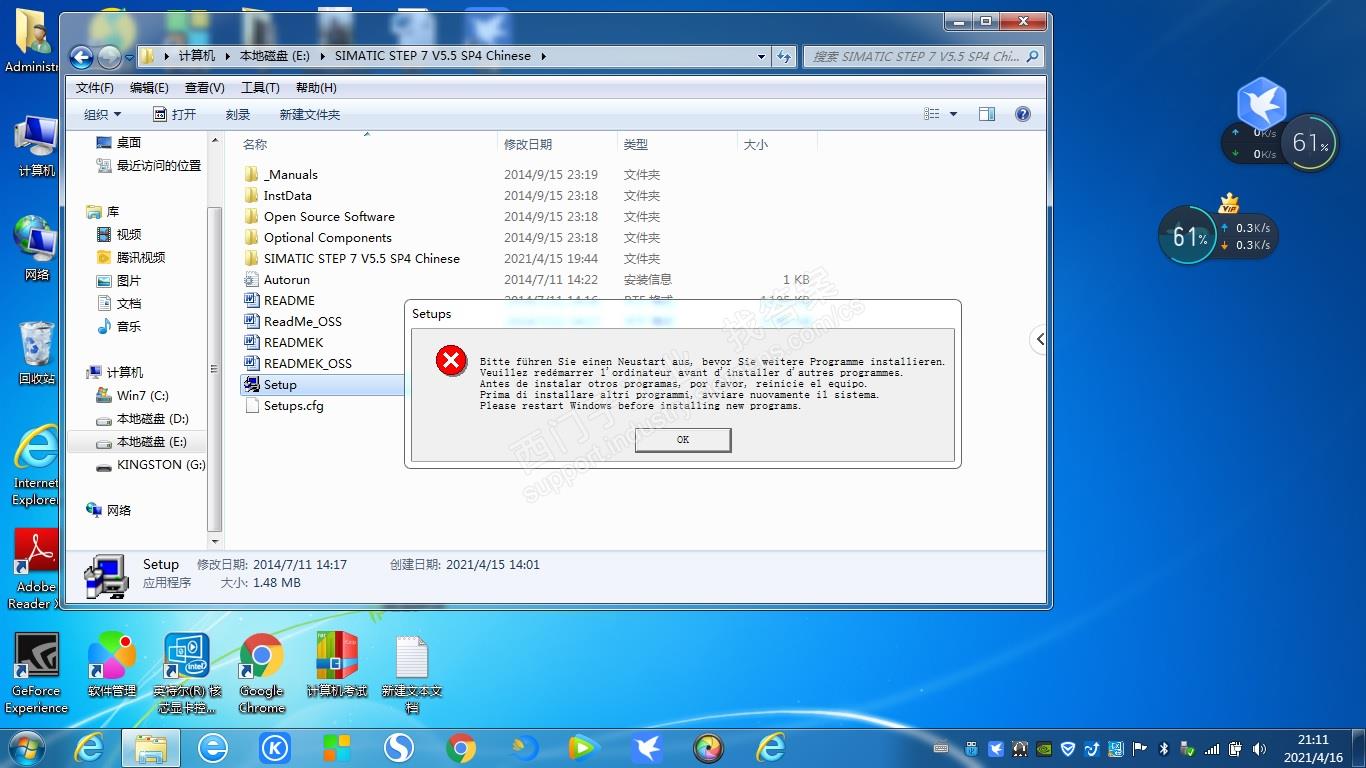Click the red error icon in Setups dialog
Viewport: 1366px width, 768px height.
point(451,360)
